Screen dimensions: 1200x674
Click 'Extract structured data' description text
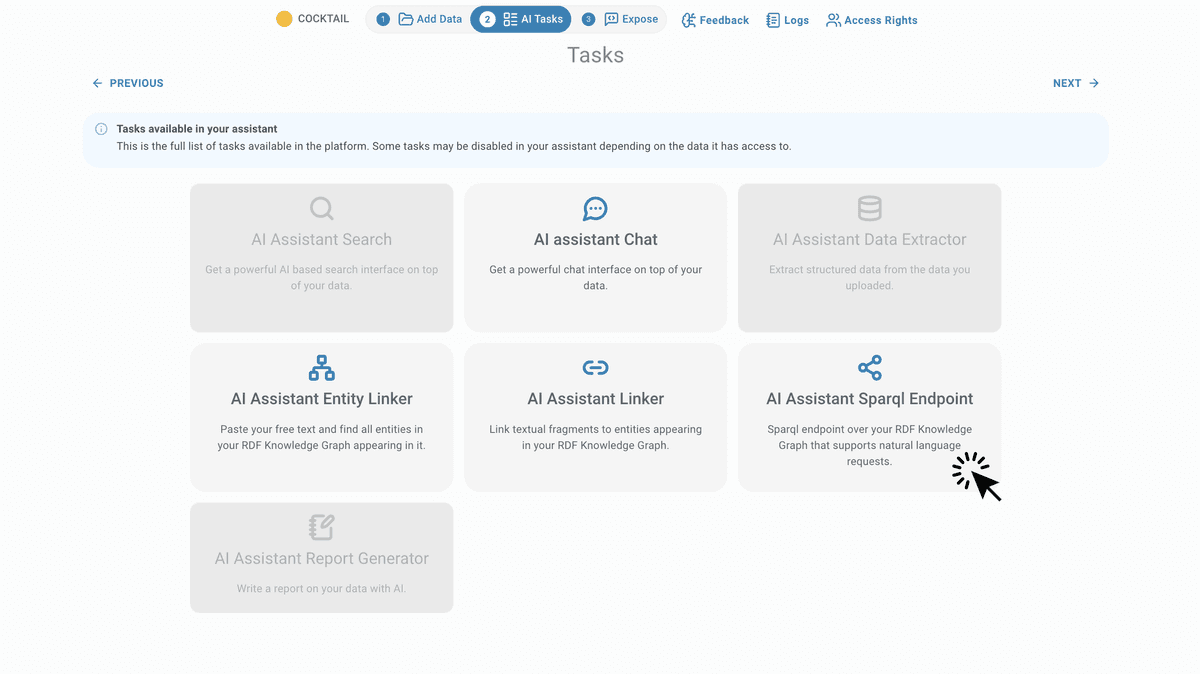click(x=870, y=278)
